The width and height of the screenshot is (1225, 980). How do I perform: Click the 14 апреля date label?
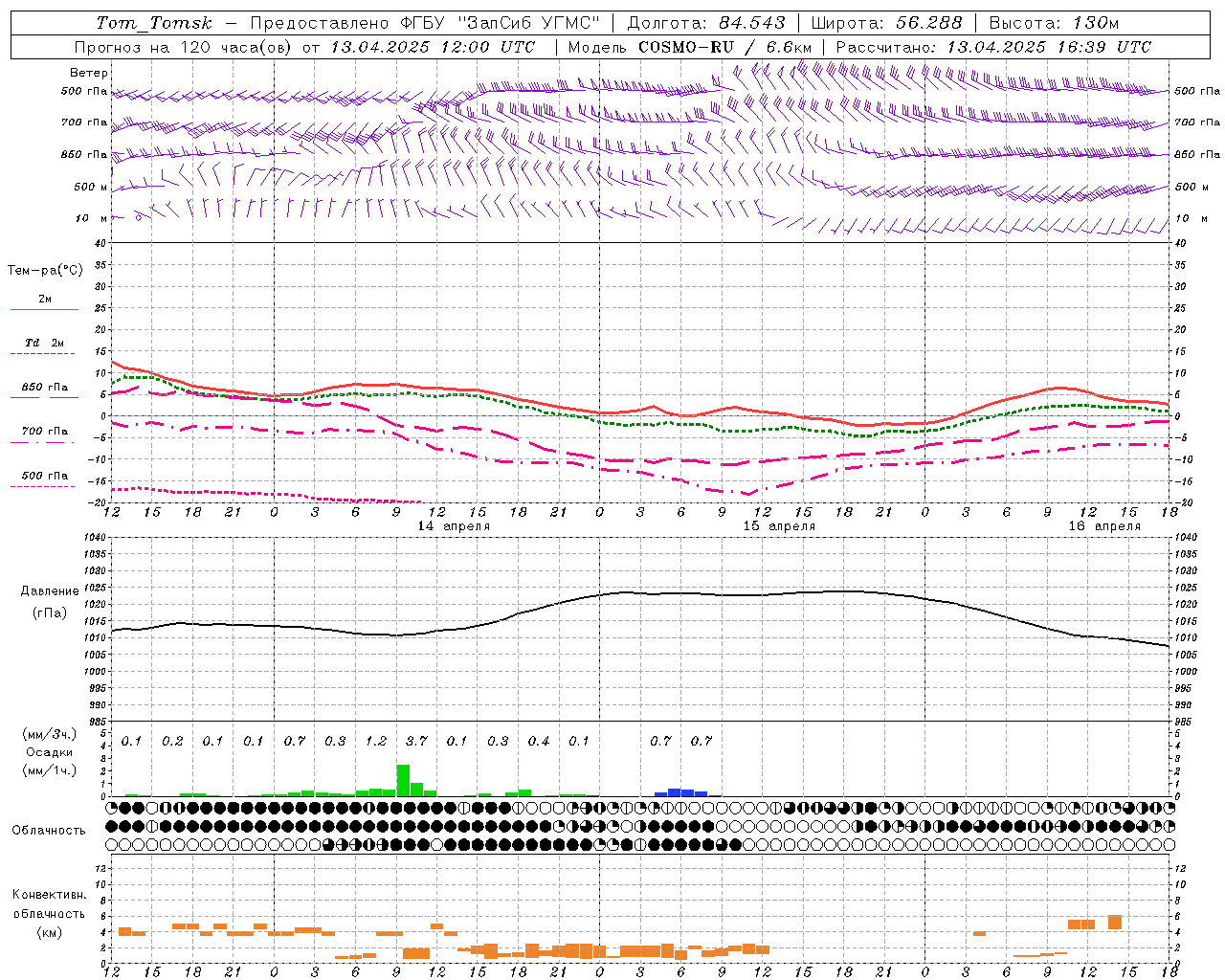click(454, 526)
